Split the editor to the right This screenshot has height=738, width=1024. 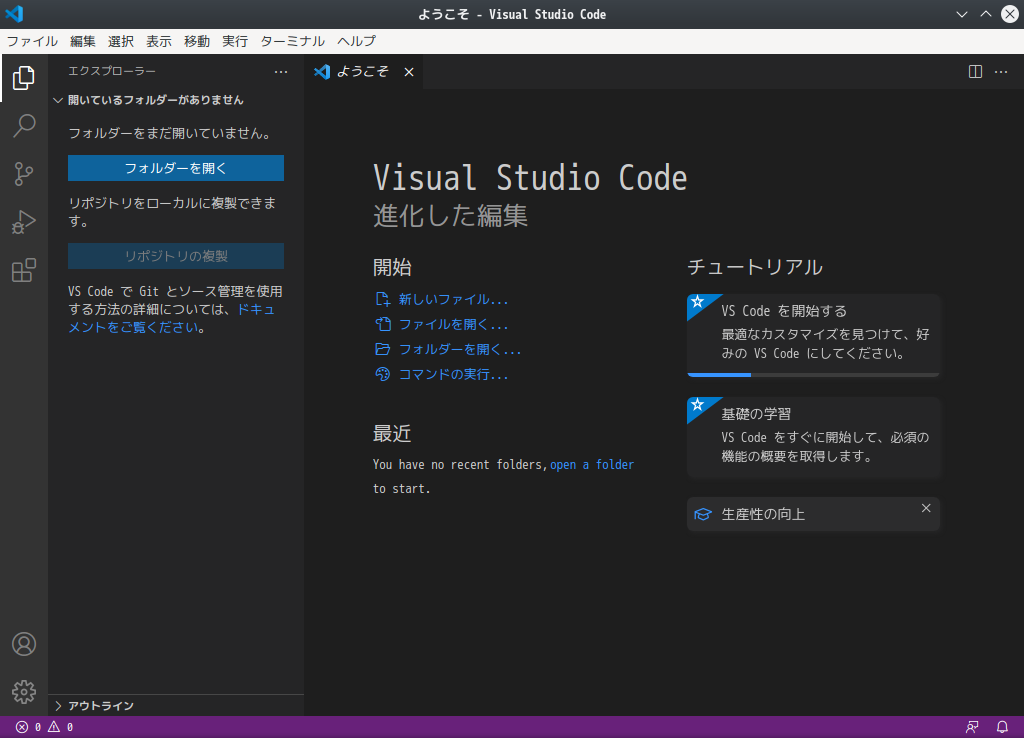[x=975, y=72]
